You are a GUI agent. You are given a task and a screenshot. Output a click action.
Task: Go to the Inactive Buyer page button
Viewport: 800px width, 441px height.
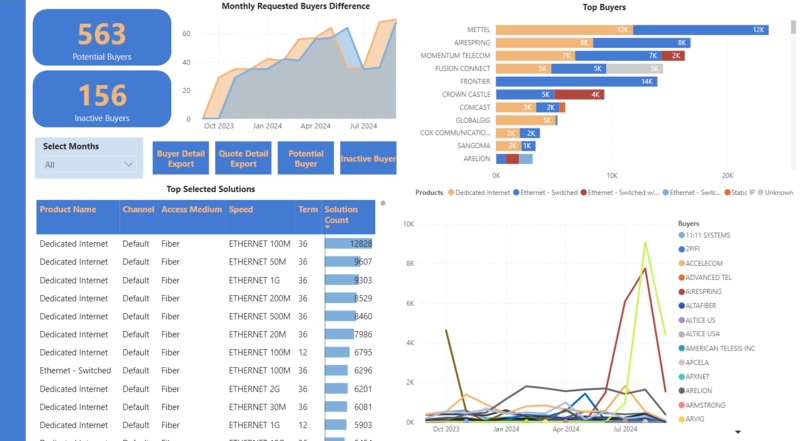pyautogui.click(x=368, y=158)
